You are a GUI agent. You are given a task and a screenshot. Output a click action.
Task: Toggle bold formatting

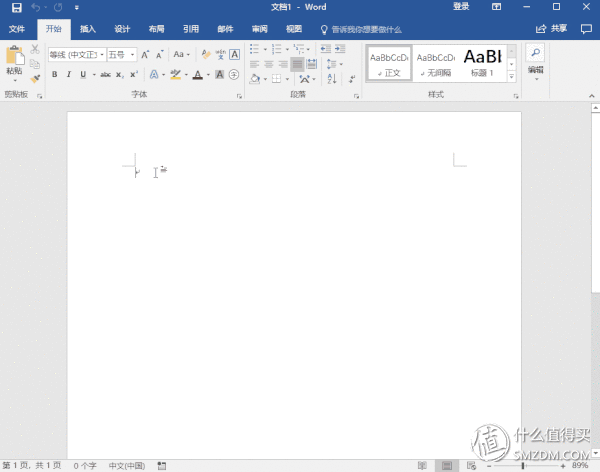55,74
